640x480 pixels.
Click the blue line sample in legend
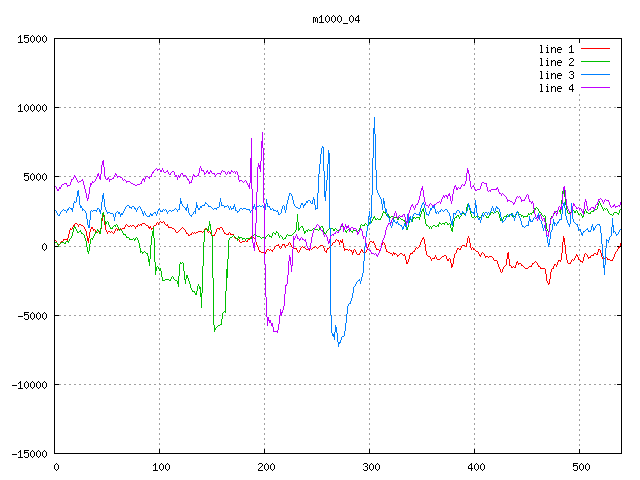coord(595,75)
